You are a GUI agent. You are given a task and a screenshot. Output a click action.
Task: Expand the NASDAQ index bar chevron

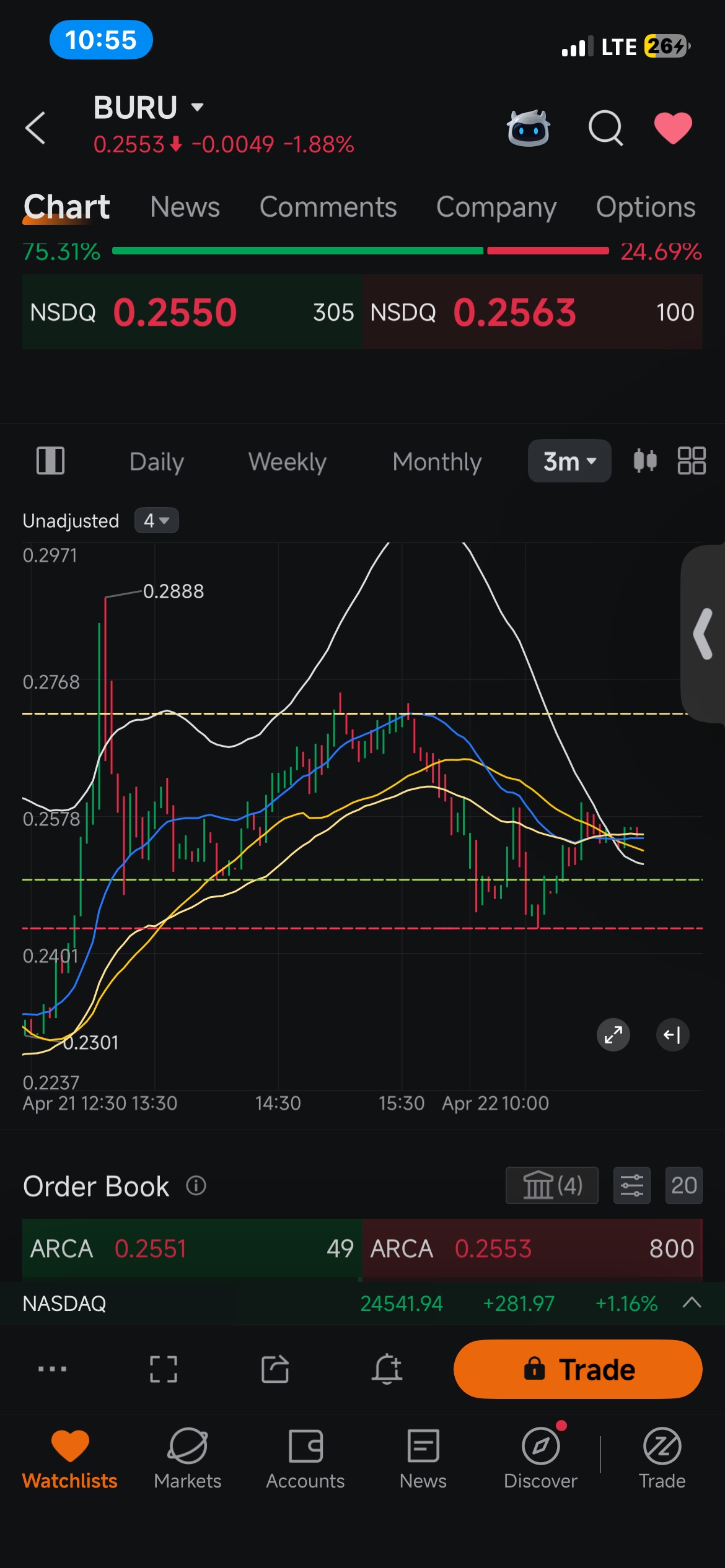[692, 1303]
